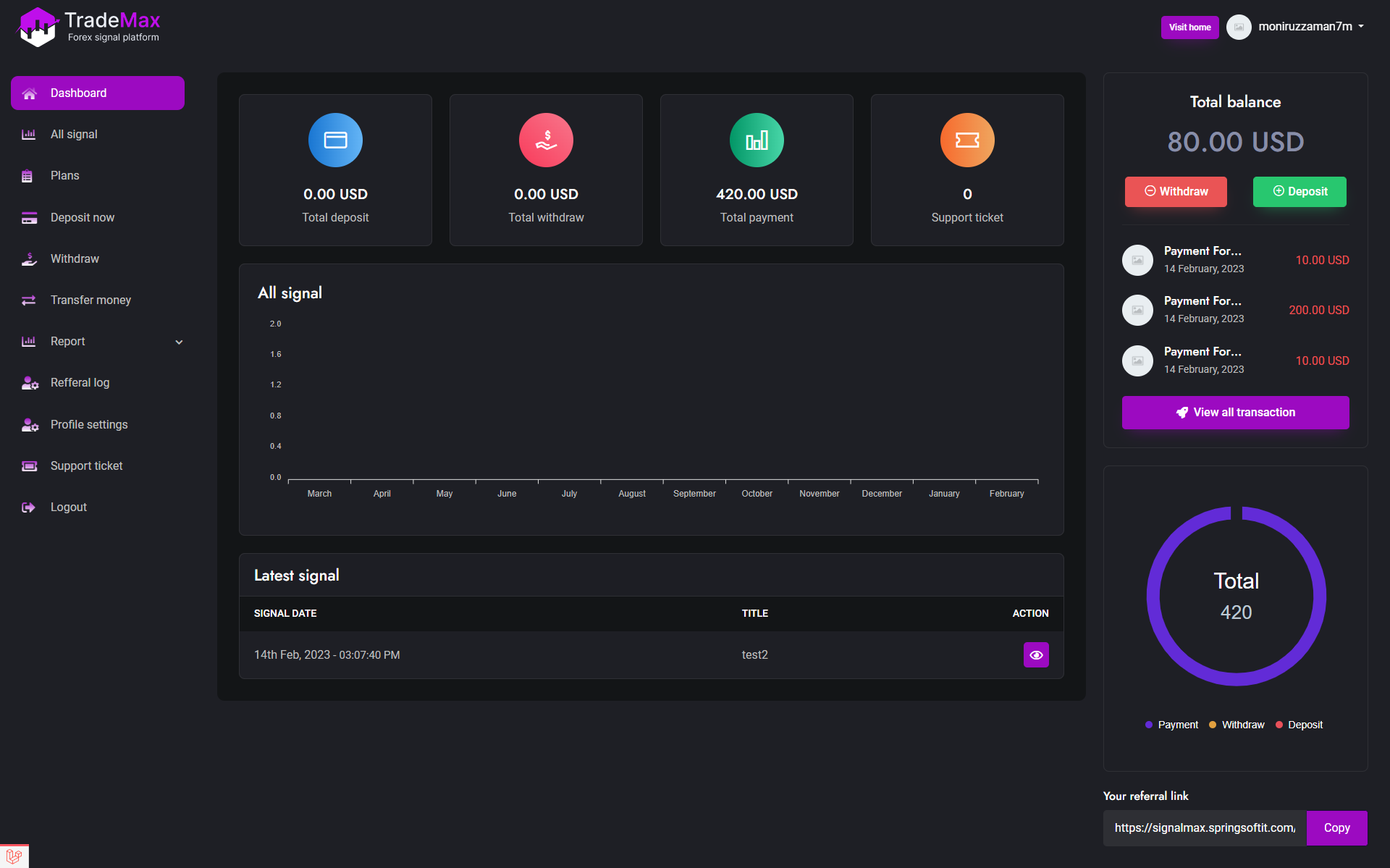
Task: Click the Withdraw sidebar icon
Action: pyautogui.click(x=29, y=258)
